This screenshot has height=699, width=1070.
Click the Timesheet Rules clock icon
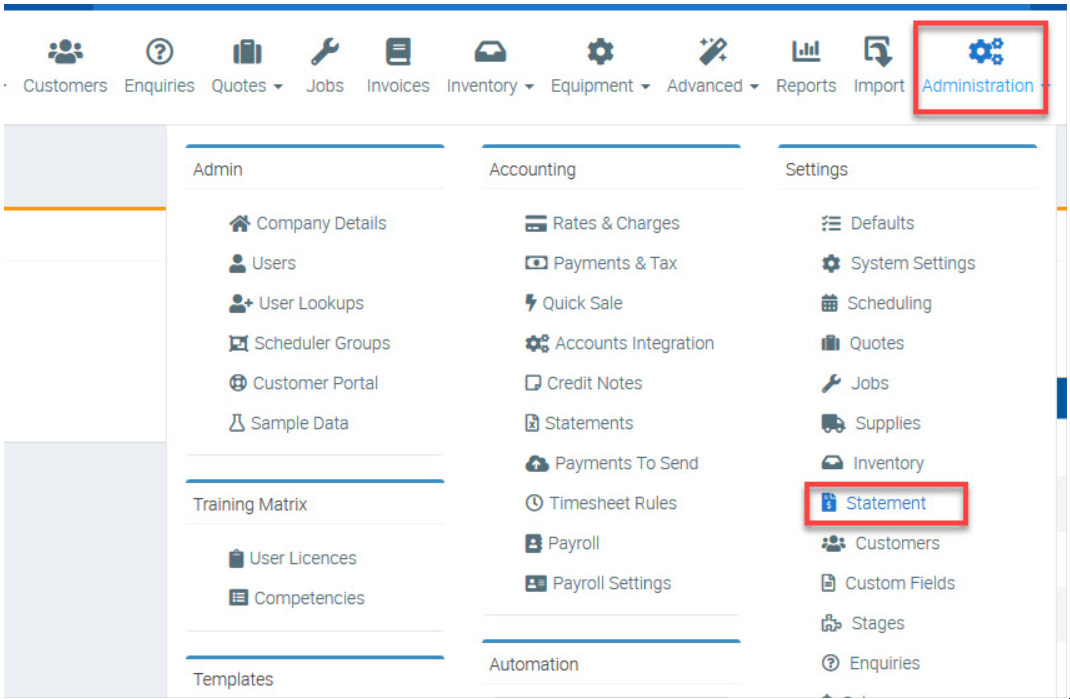tap(534, 503)
